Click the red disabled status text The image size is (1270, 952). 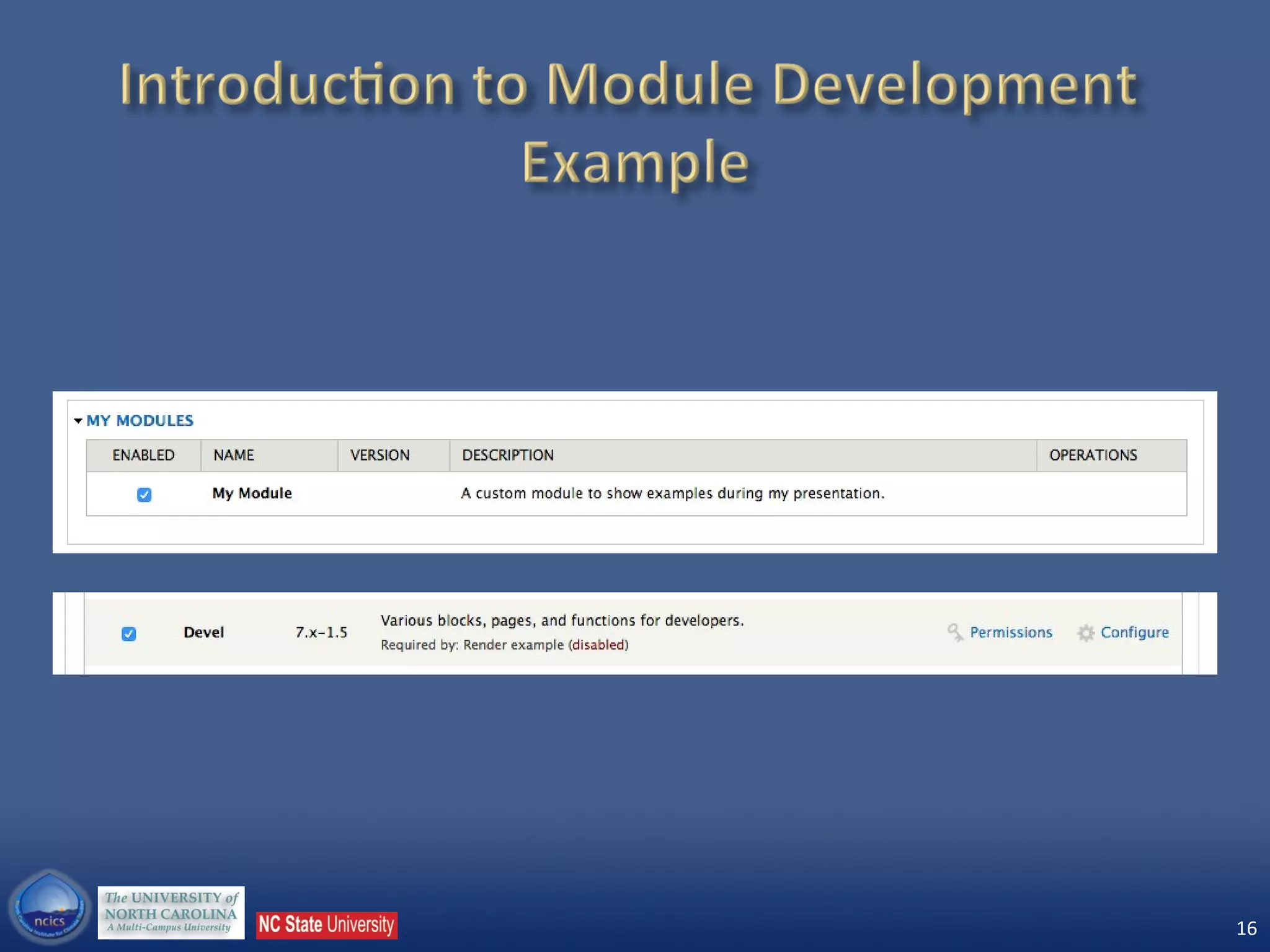(598, 645)
